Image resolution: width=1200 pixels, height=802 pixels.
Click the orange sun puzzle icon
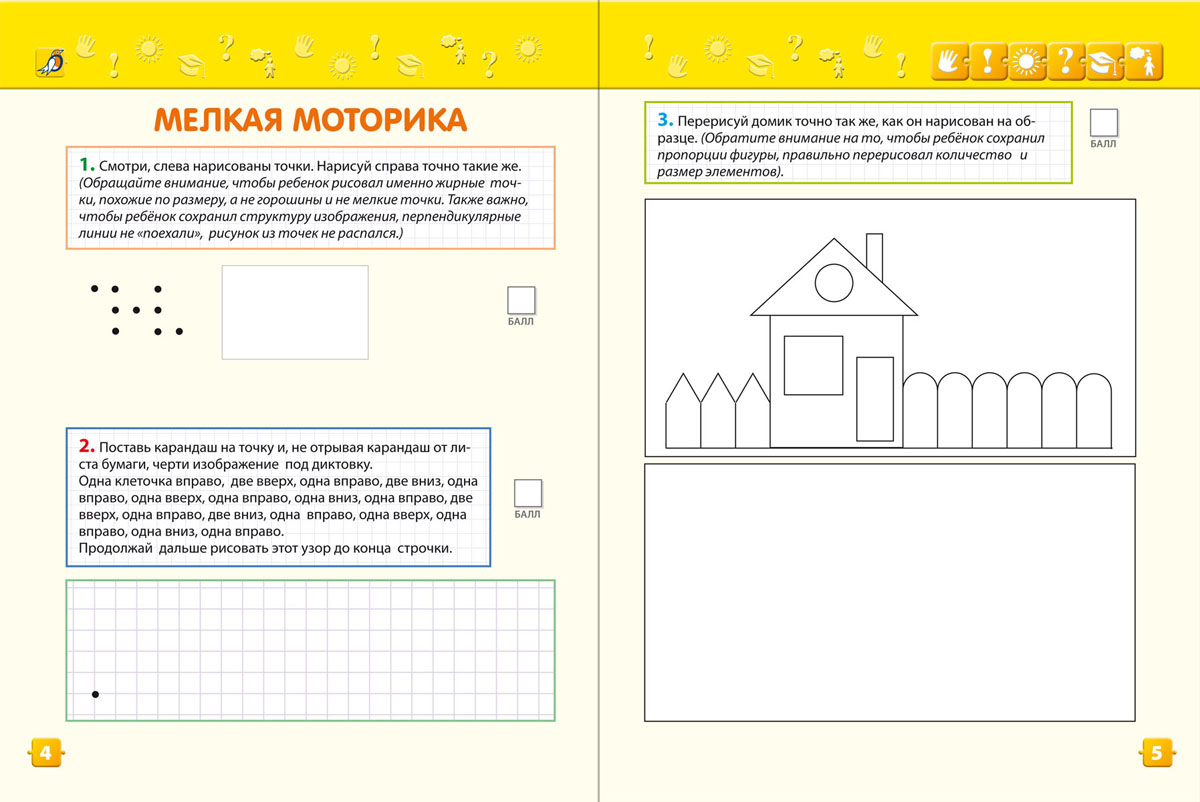1026,62
